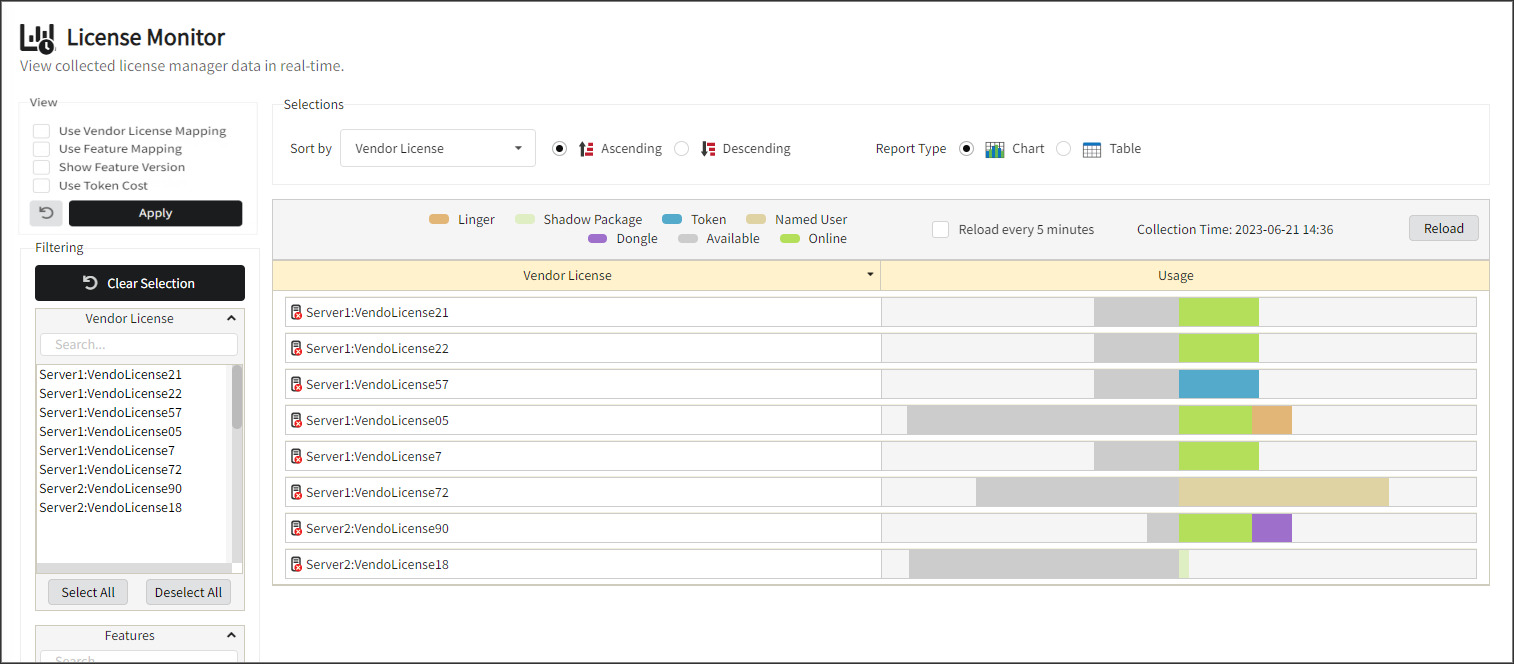Click the license icon for Server1:VendoLicense22 row
Image resolution: width=1514 pixels, height=664 pixels.
pos(296,348)
